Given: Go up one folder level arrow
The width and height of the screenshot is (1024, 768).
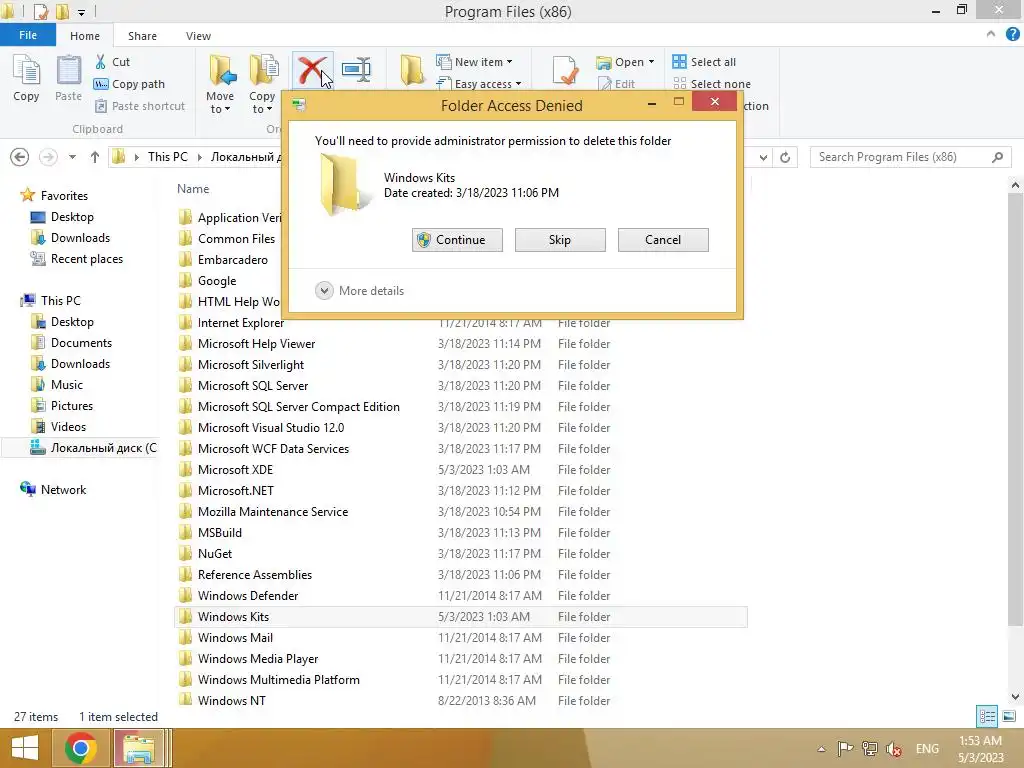Looking at the screenshot, I should click(x=95, y=157).
